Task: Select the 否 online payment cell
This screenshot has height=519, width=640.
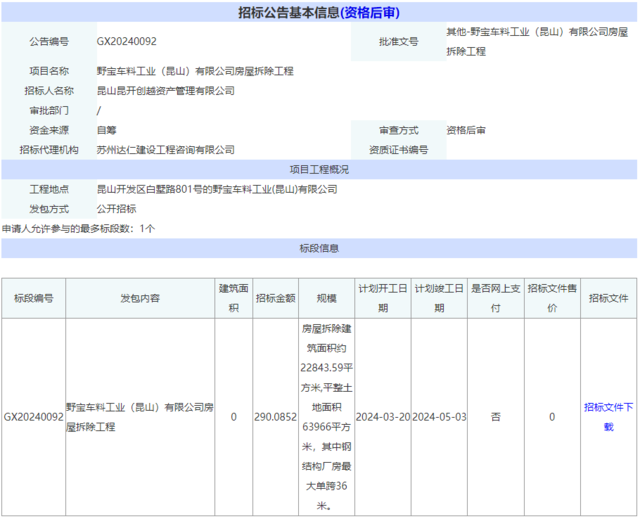Action: 495,417
